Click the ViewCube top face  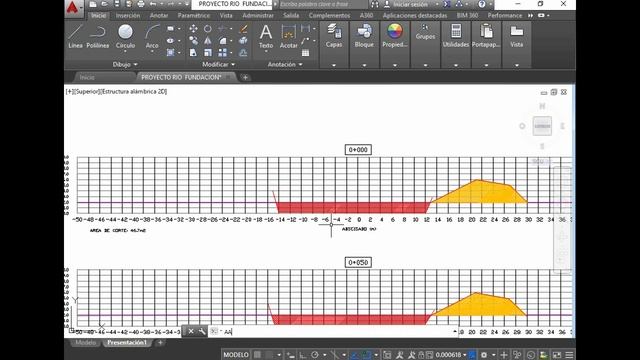tap(542, 126)
